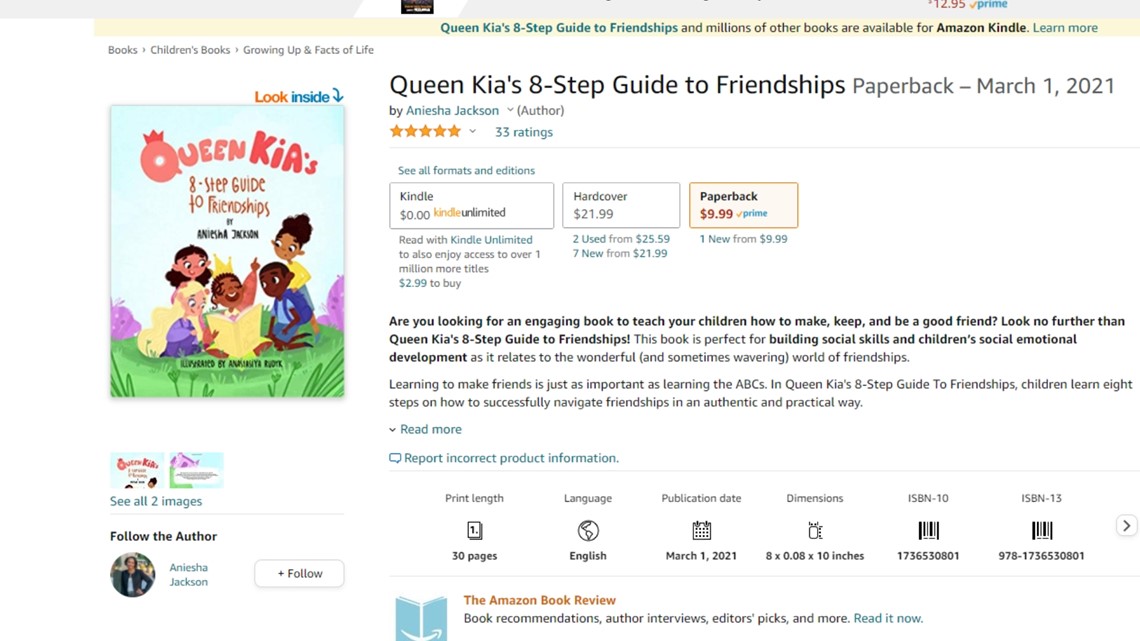Click the Print length pages icon
Viewport: 1140px width, 641px height.
point(474,530)
